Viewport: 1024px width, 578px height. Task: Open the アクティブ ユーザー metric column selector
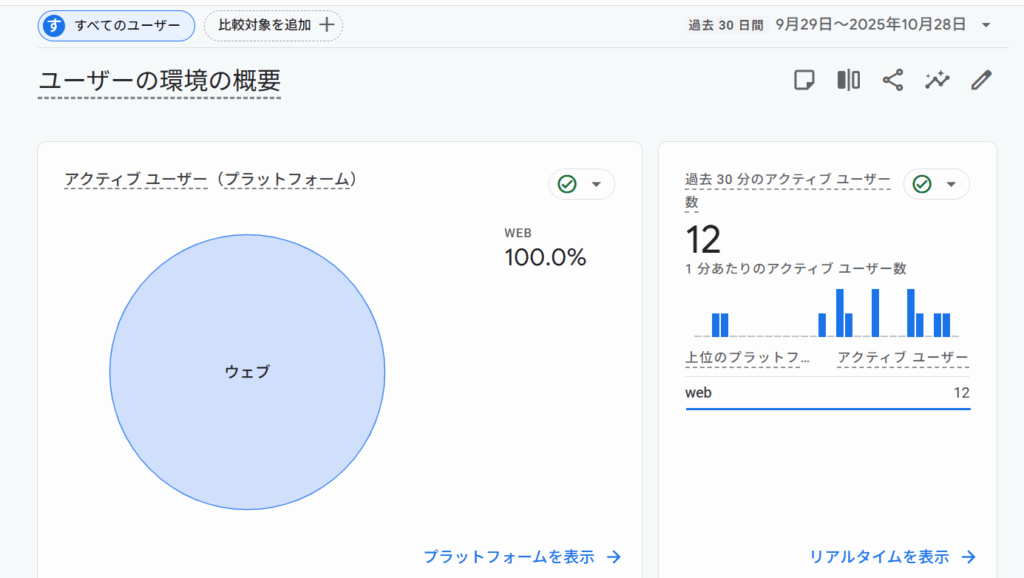(902, 358)
